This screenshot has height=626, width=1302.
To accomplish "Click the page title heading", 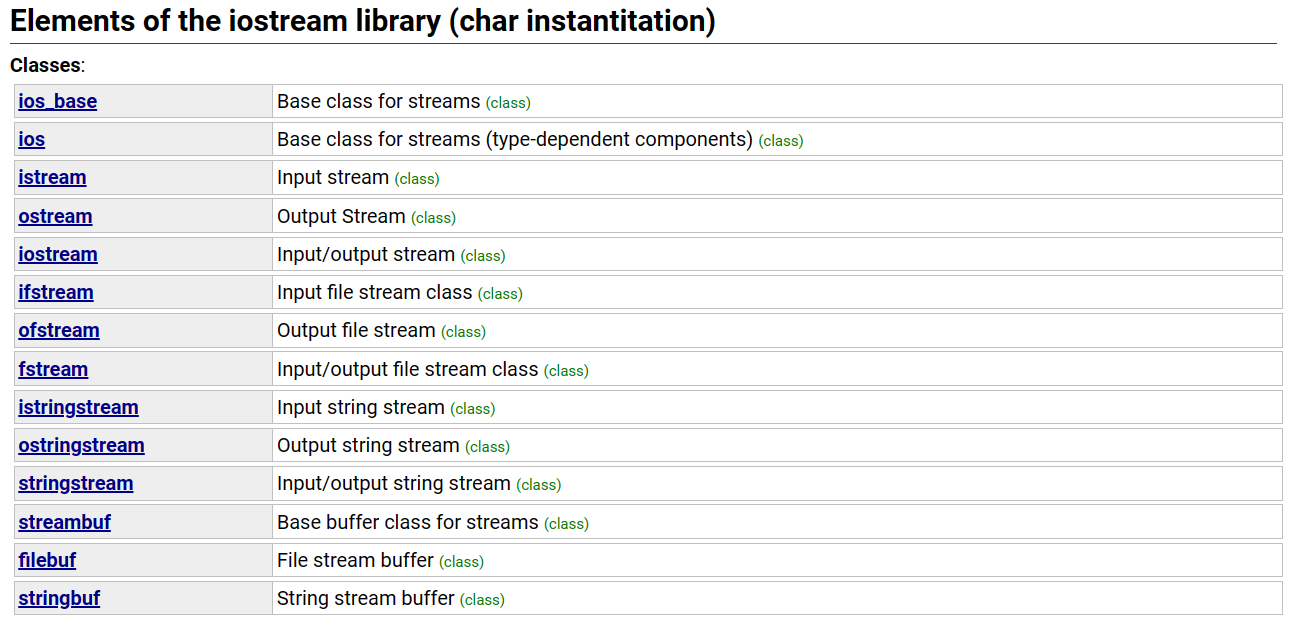I will [x=361, y=20].
